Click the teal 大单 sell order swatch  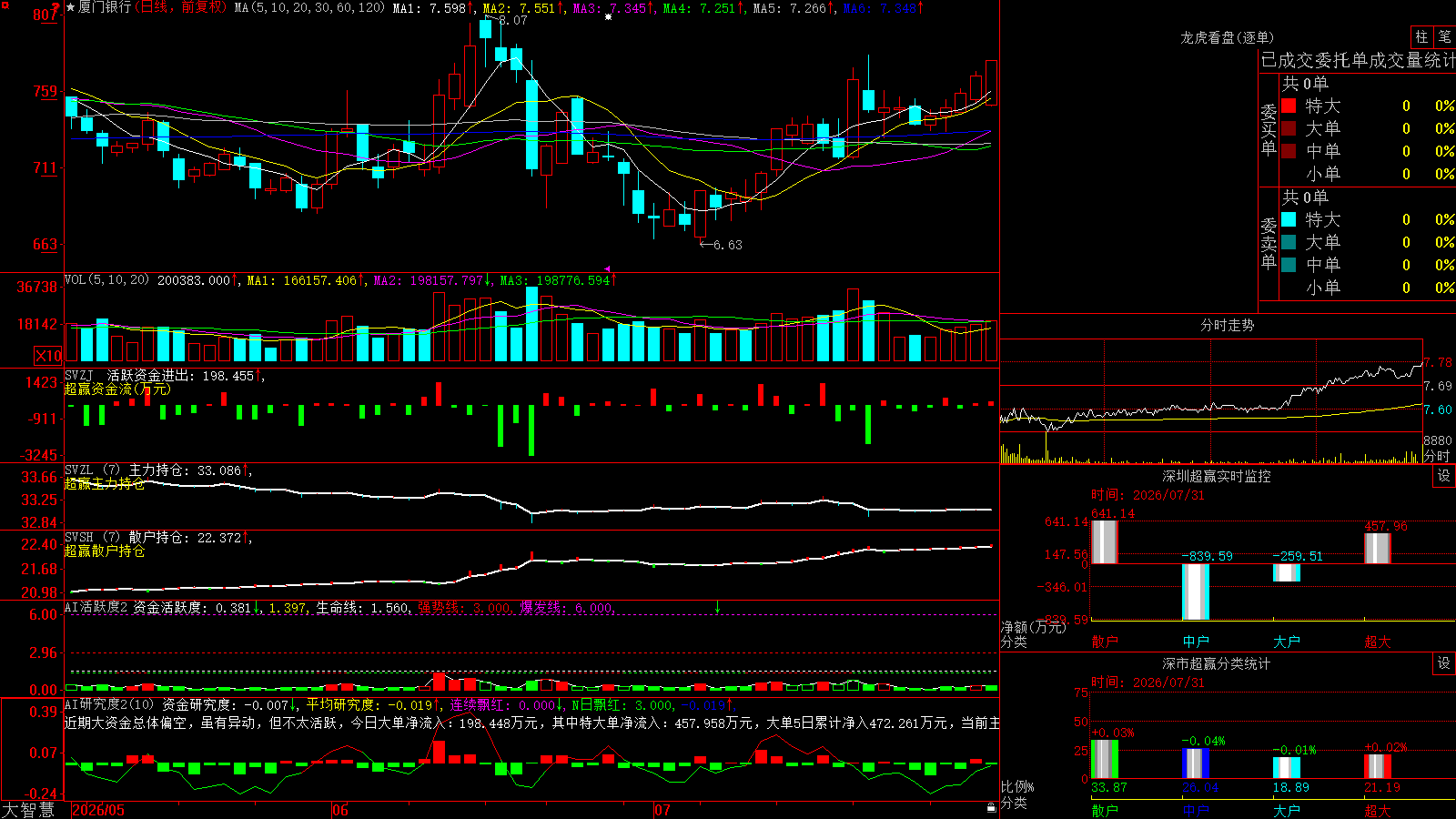1289,242
